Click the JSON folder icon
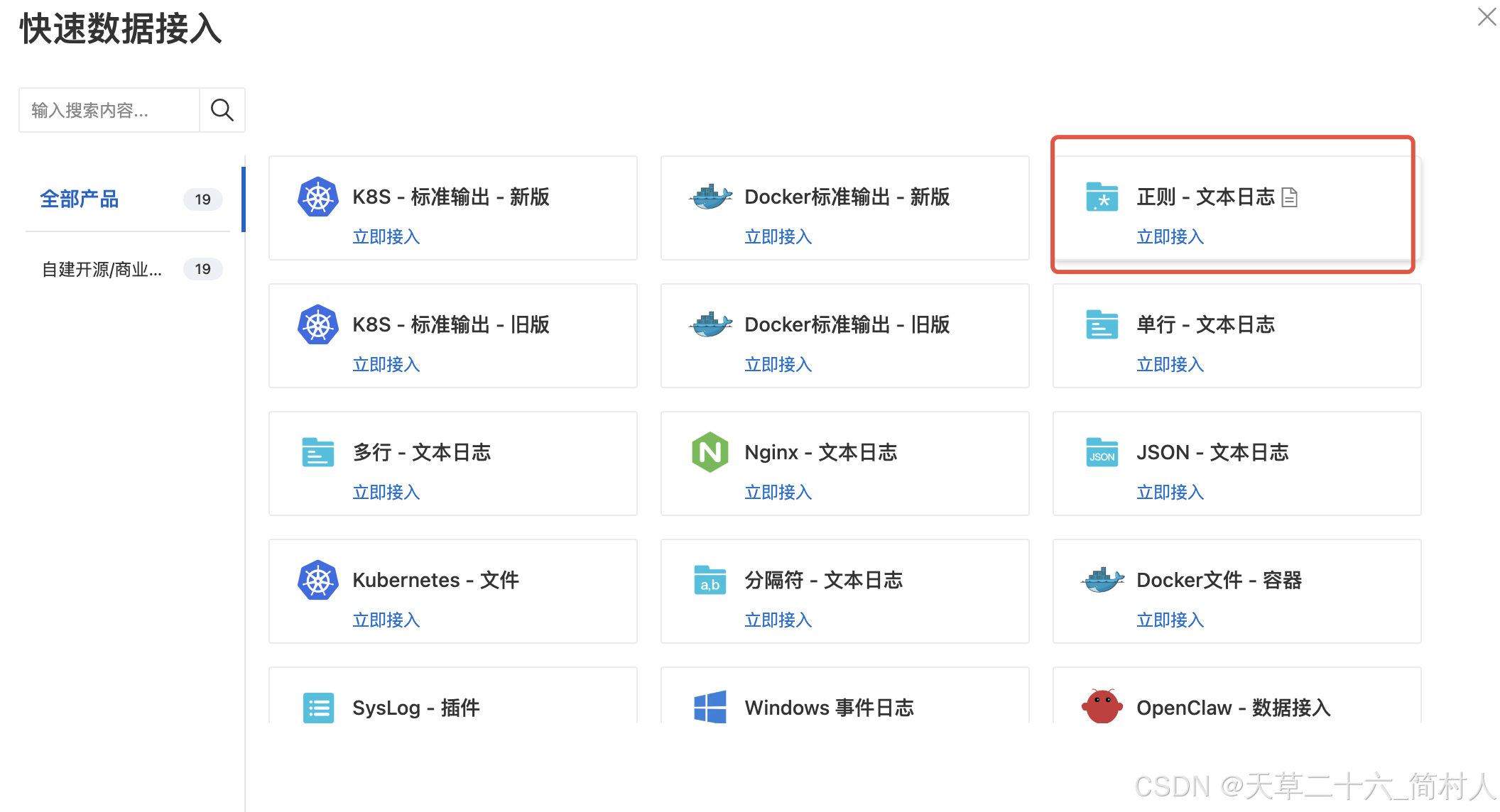 [1102, 452]
